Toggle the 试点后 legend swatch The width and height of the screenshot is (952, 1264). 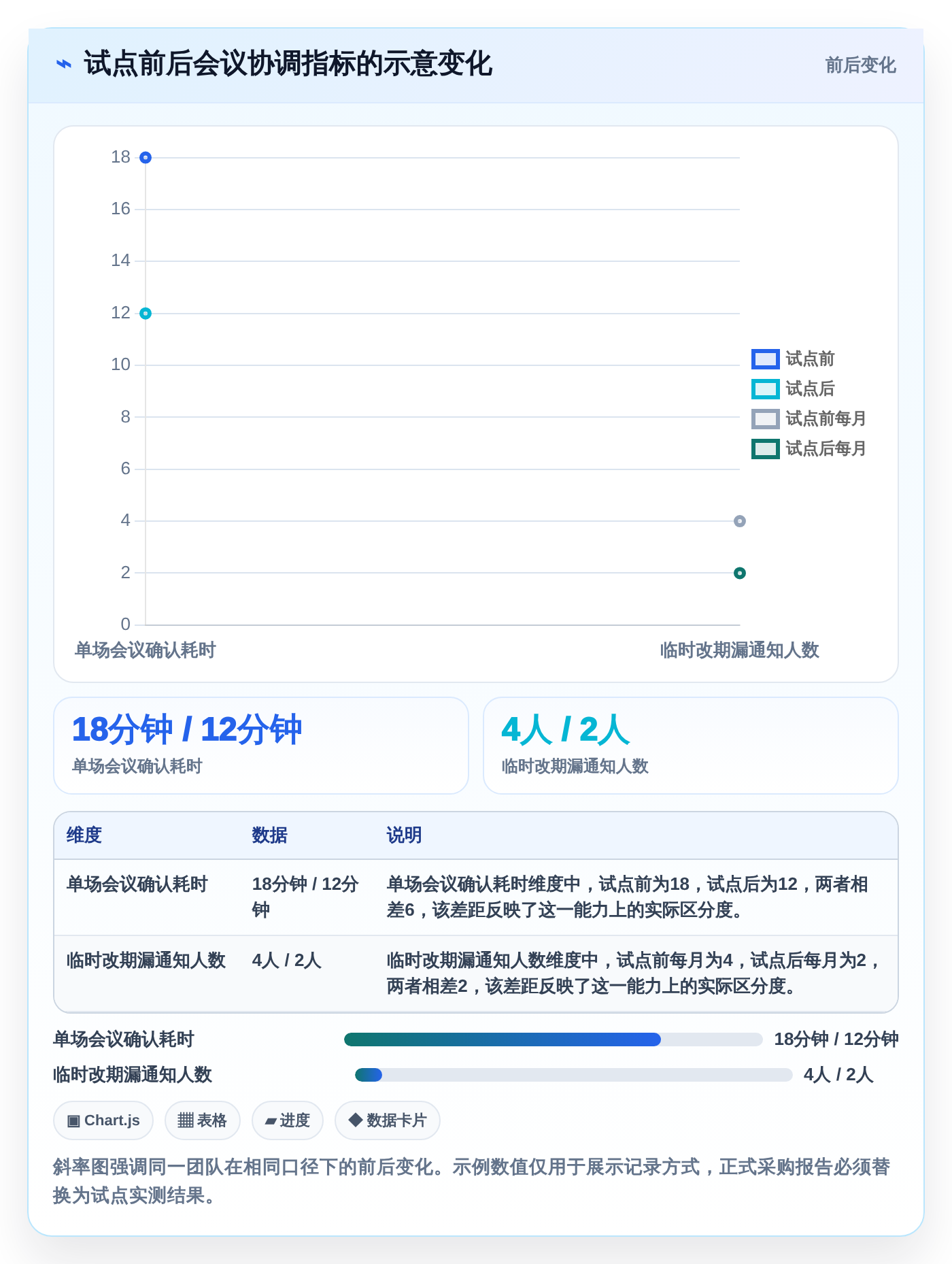point(765,389)
